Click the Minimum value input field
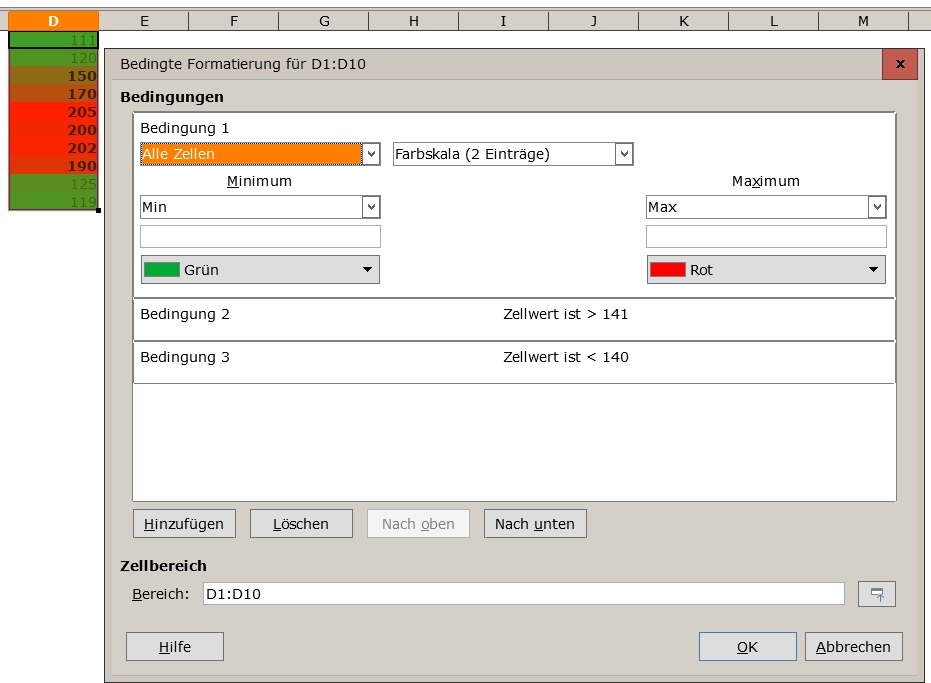Screen dimensions: 931x683 coord(260,237)
